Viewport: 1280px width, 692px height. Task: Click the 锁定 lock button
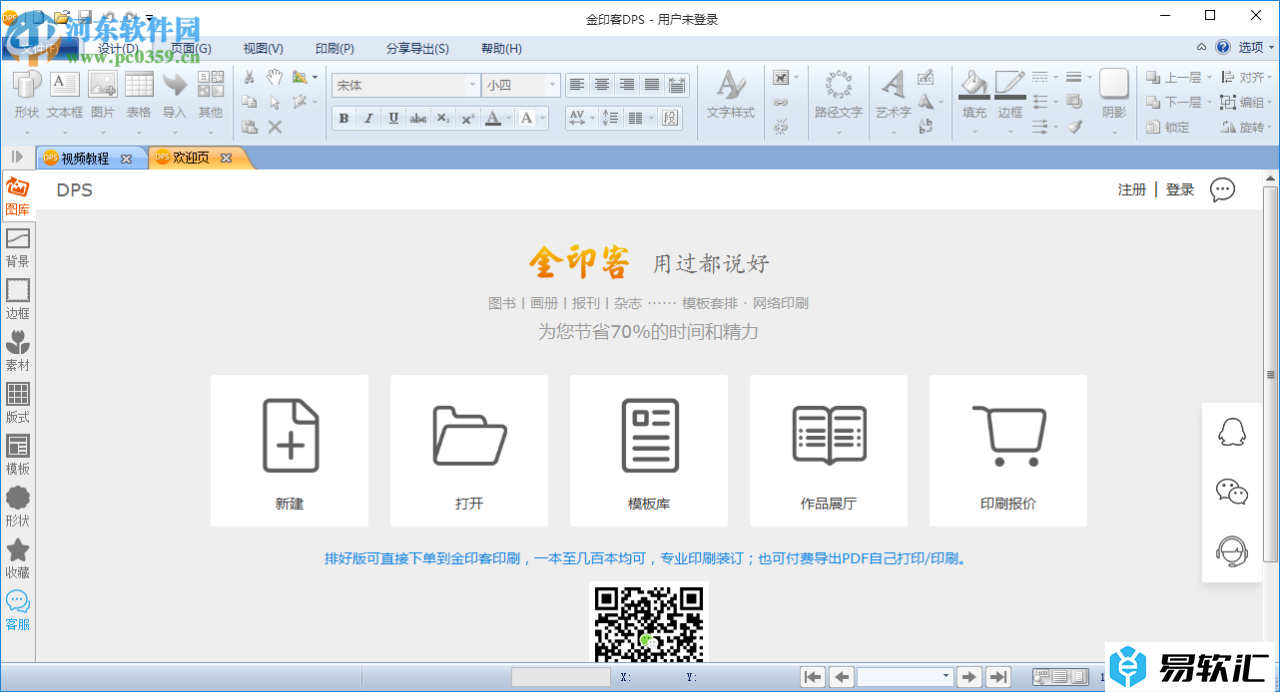1168,127
